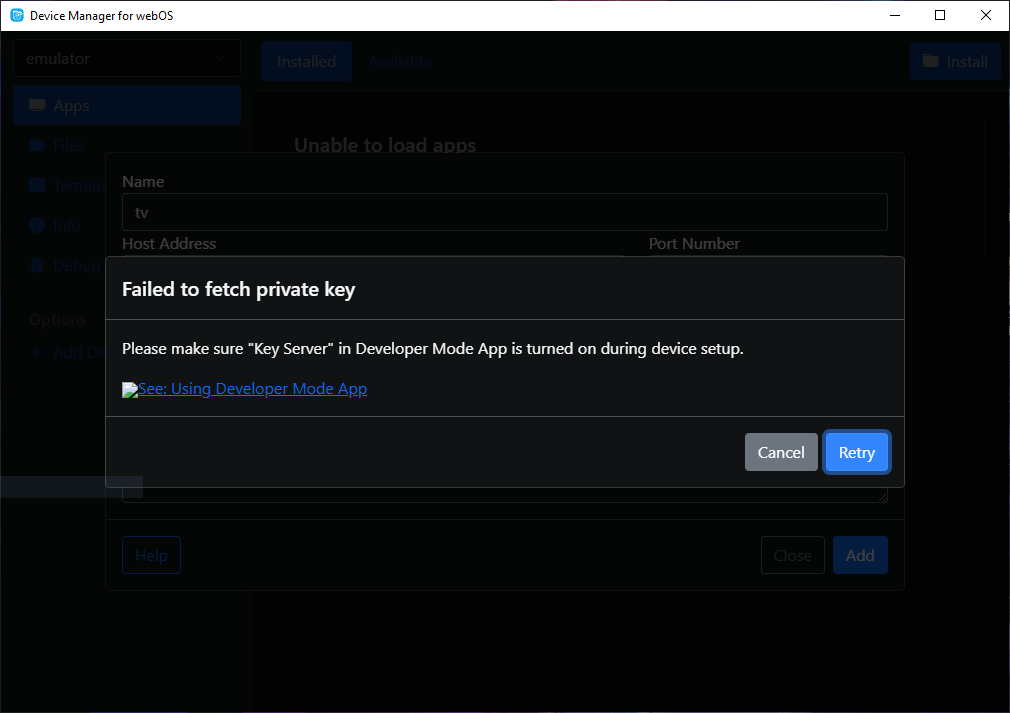Click the Files folder icon
1010x713 pixels.
click(37, 146)
